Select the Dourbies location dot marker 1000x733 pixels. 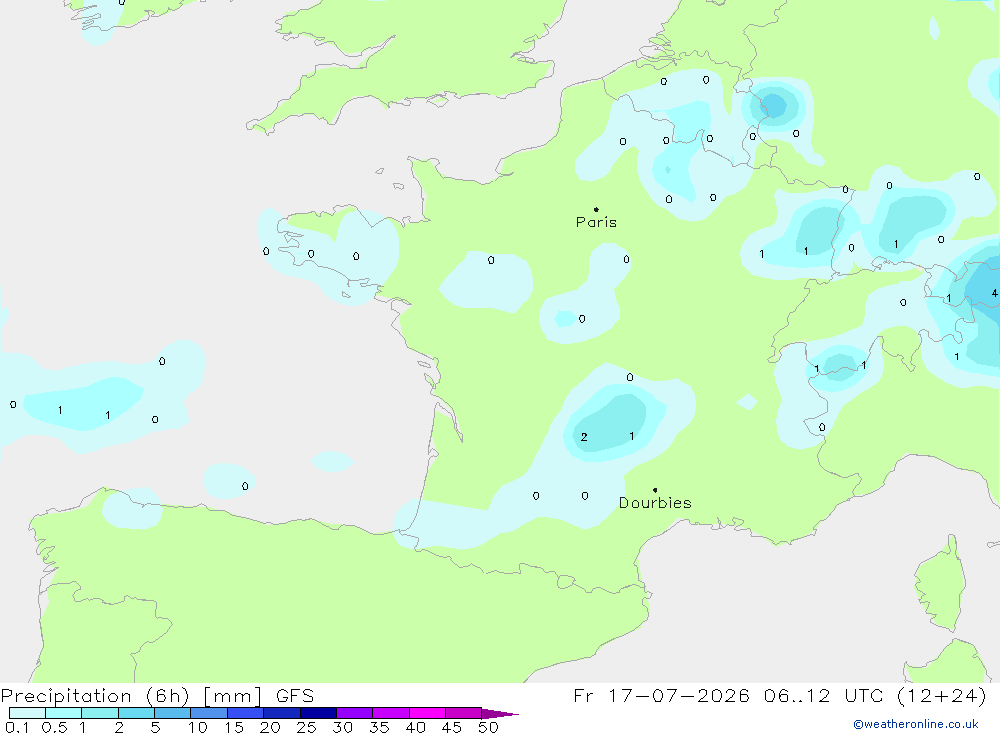tap(655, 490)
